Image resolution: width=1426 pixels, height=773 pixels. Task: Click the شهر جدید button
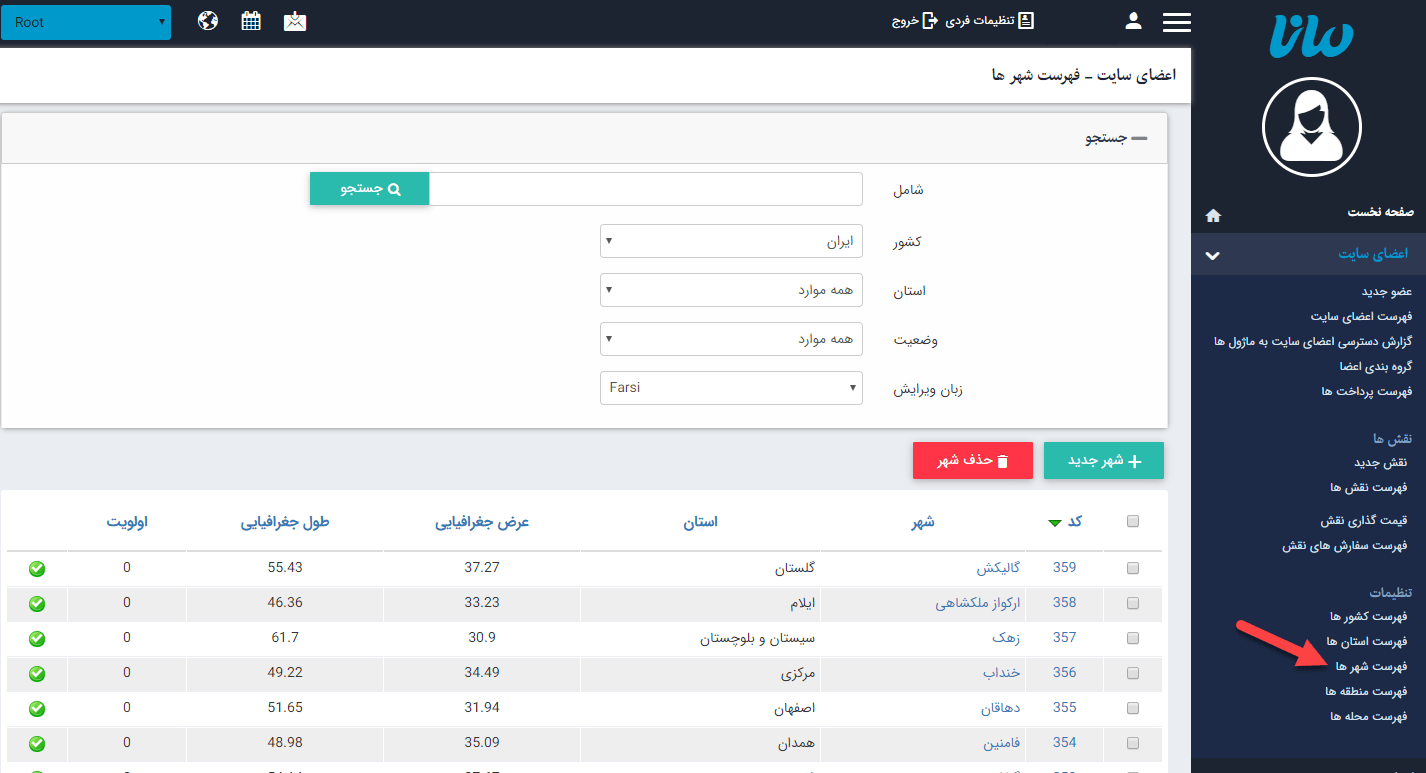click(1103, 460)
